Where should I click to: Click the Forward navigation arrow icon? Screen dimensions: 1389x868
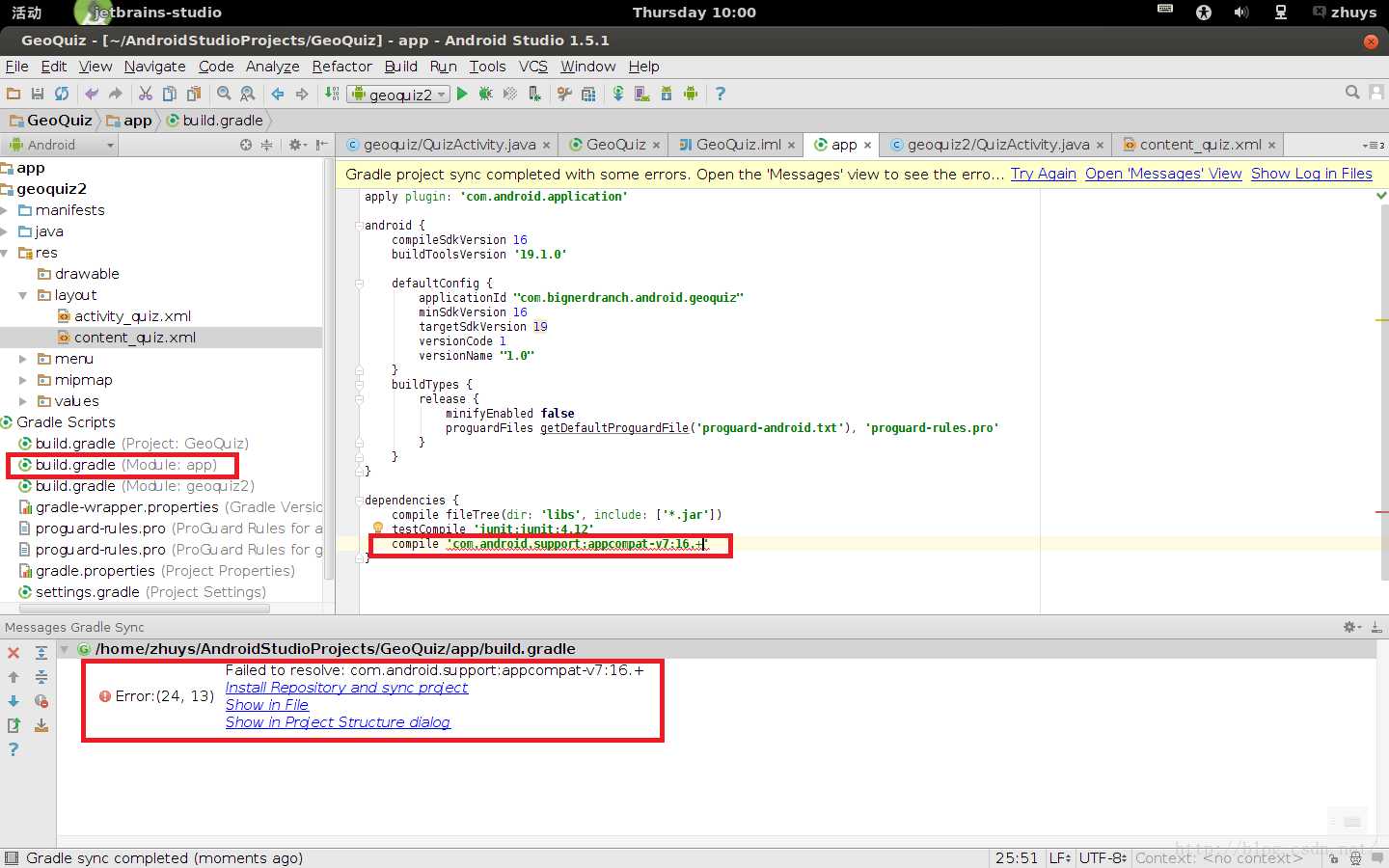[x=302, y=94]
